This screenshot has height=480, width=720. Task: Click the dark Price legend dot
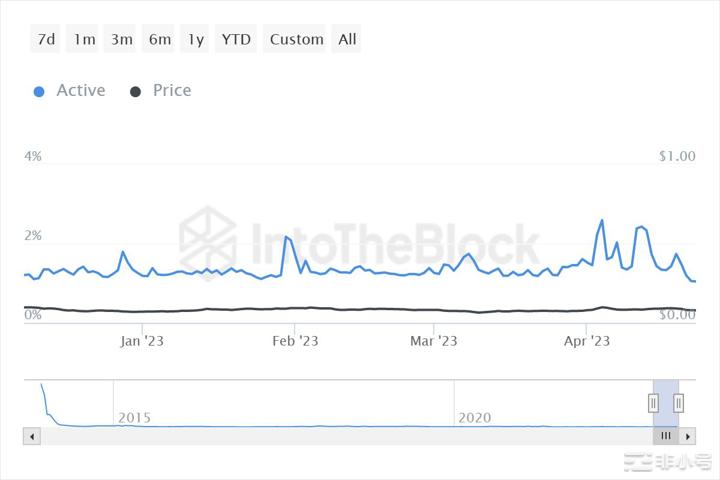coord(135,91)
